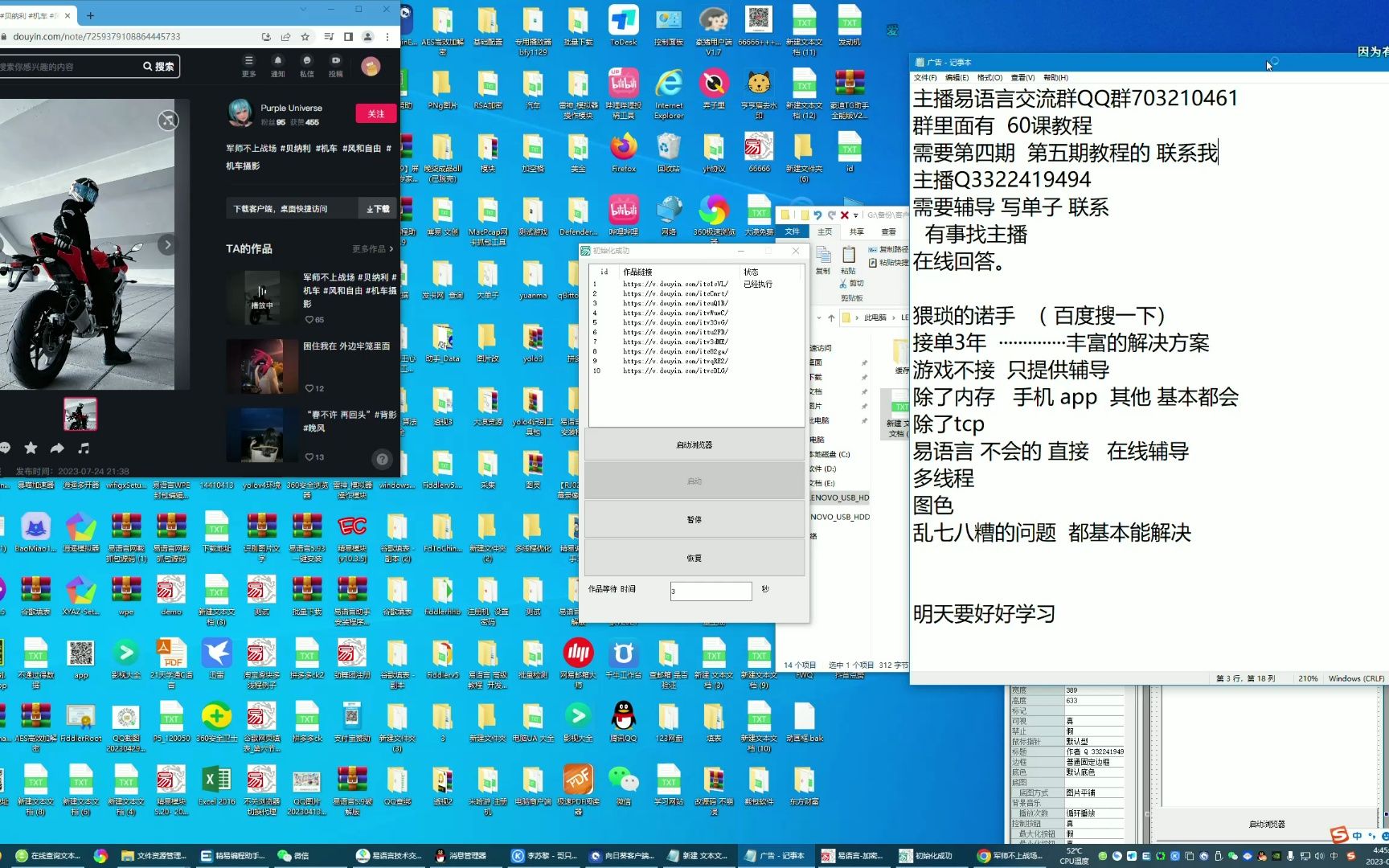Click the Chrome address bar URL
The height and width of the screenshot is (868, 1389).
96,37
